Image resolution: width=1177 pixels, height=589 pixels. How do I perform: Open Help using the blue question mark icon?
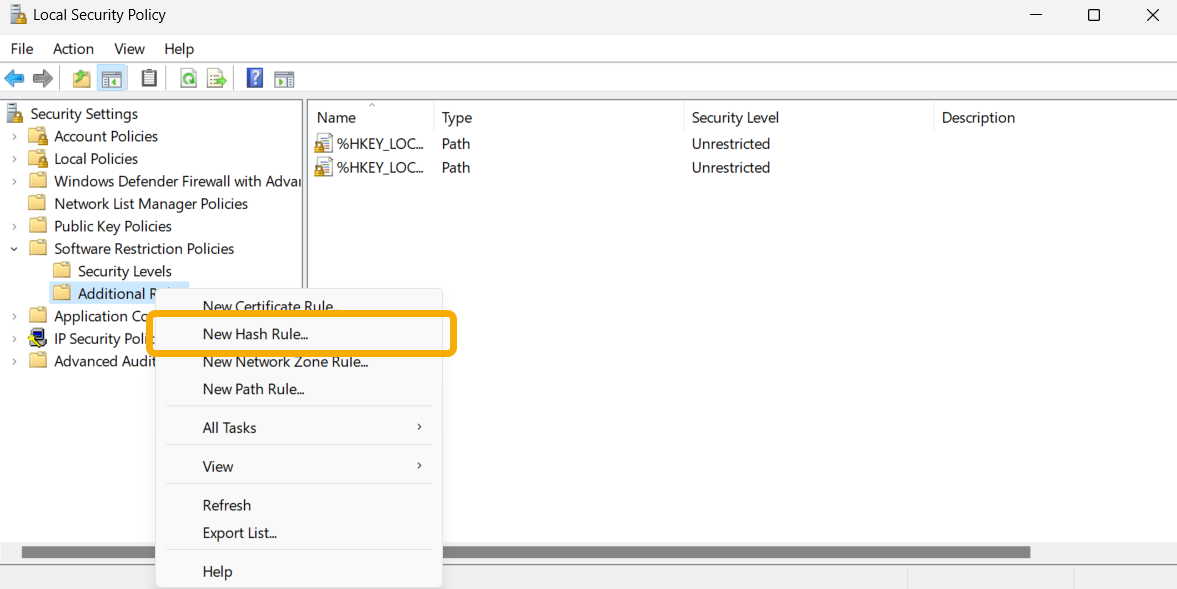254,78
